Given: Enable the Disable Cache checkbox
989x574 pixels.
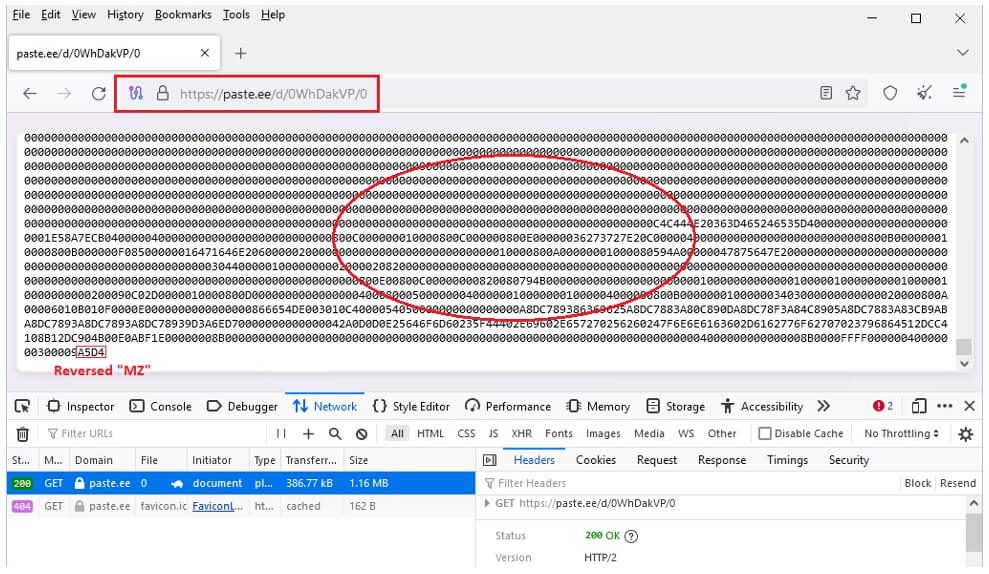Looking at the screenshot, I should coord(764,434).
